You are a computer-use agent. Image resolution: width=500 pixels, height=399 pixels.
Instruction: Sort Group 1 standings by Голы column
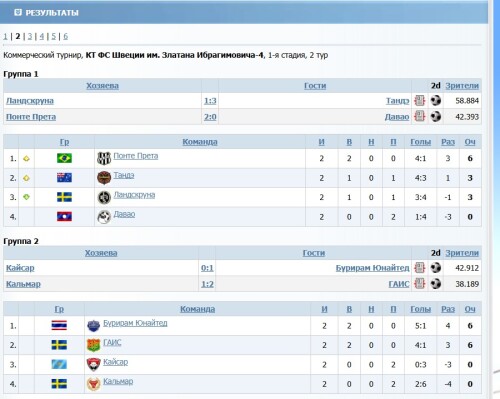[x=420, y=142]
